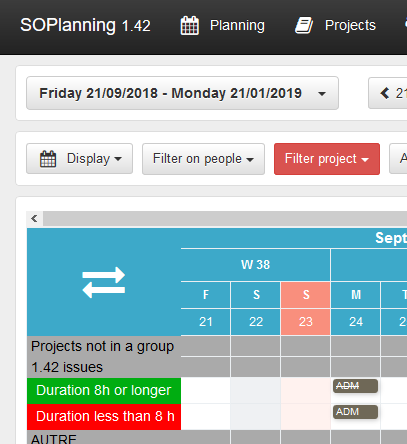Click the book icon beside Projects
Screen dimensions: 407x444
pyautogui.click(x=304, y=26)
